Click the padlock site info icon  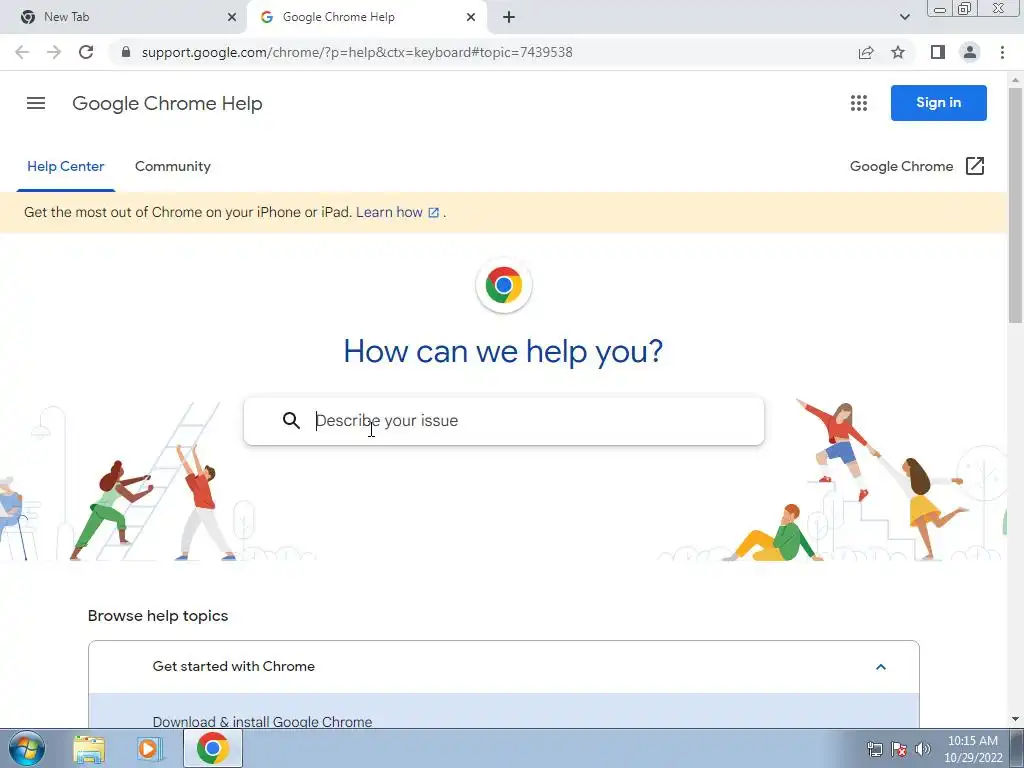point(126,52)
